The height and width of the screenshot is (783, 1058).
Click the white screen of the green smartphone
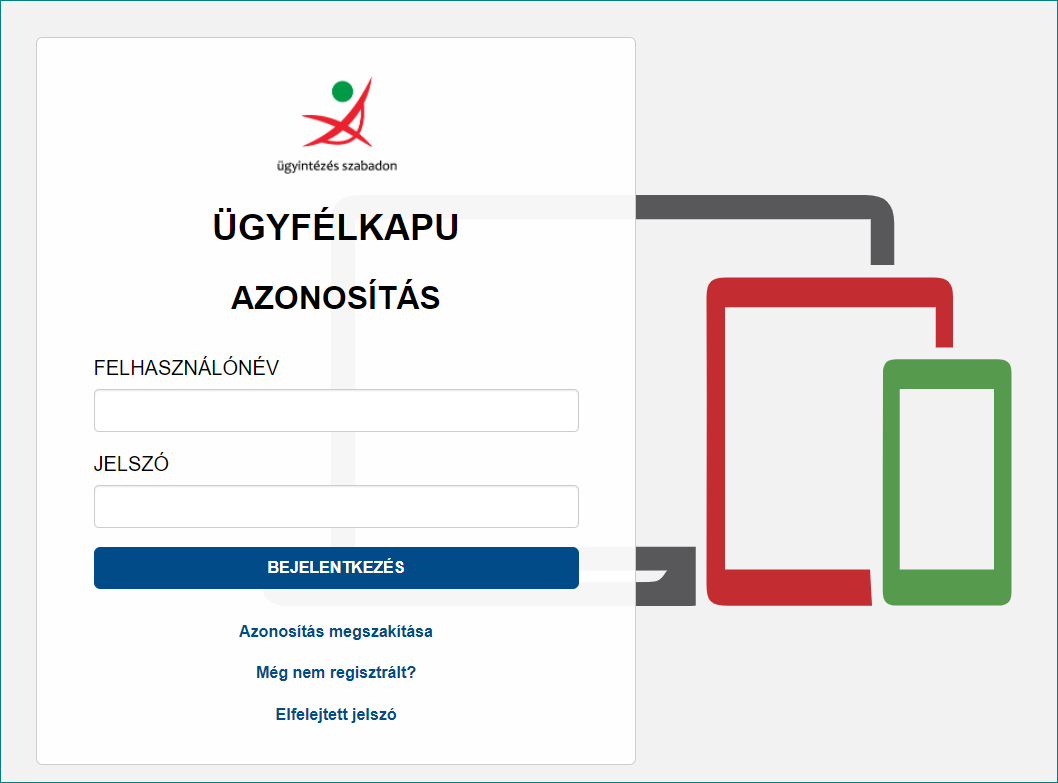(x=947, y=479)
